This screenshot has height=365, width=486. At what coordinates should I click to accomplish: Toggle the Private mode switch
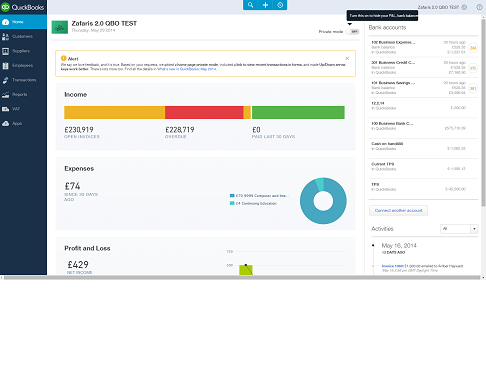[x=352, y=32]
